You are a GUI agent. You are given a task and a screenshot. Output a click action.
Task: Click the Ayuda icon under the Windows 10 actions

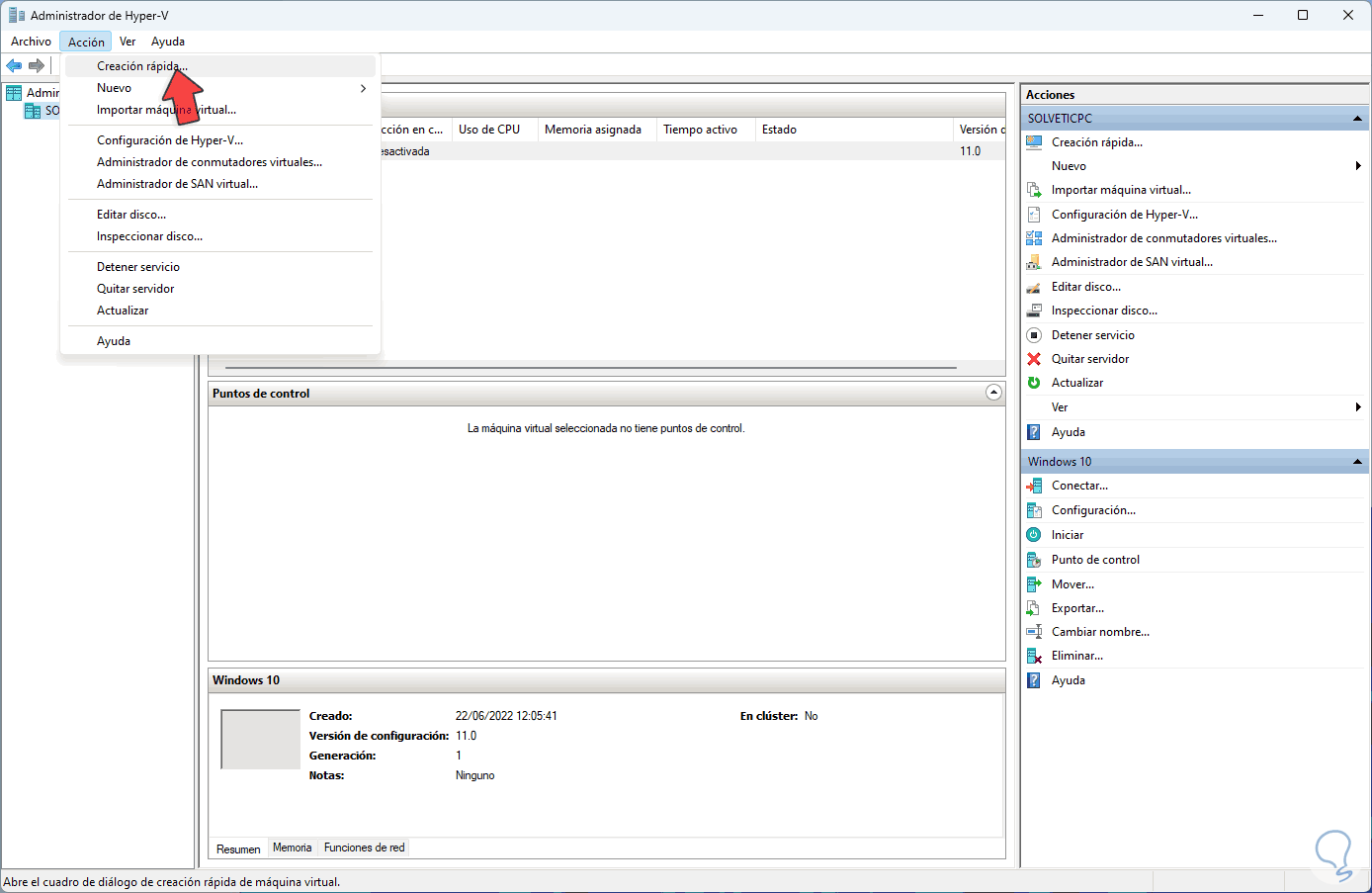1034,680
